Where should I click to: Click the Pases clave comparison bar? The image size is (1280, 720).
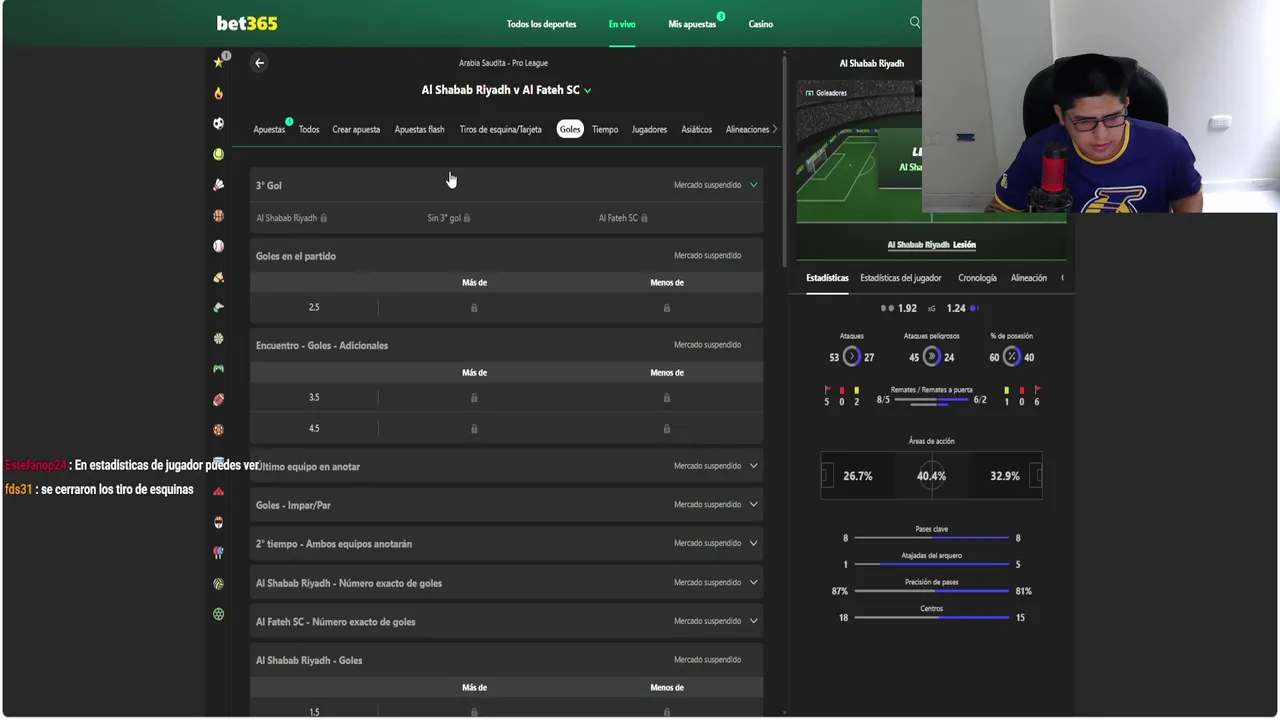pyautogui.click(x=931, y=538)
